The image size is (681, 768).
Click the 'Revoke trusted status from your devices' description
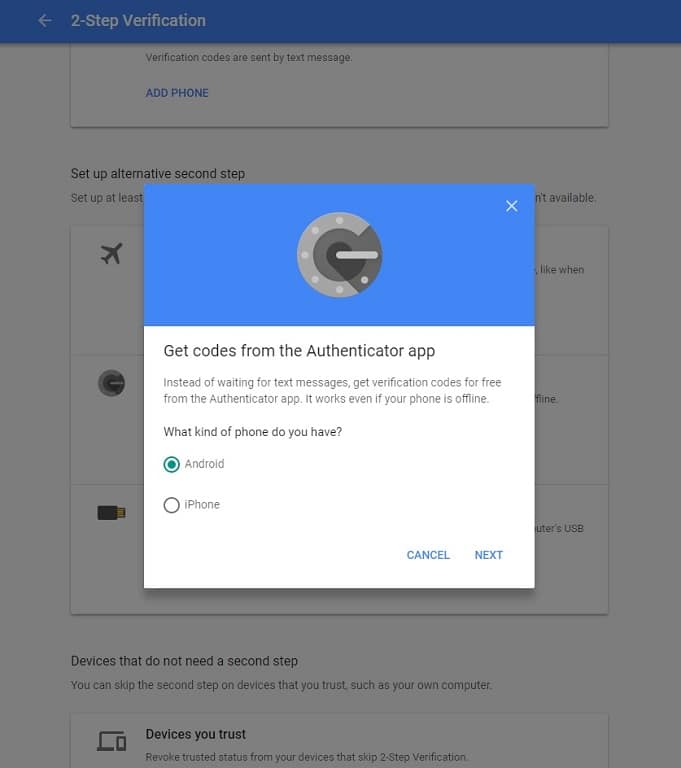[x=307, y=757]
